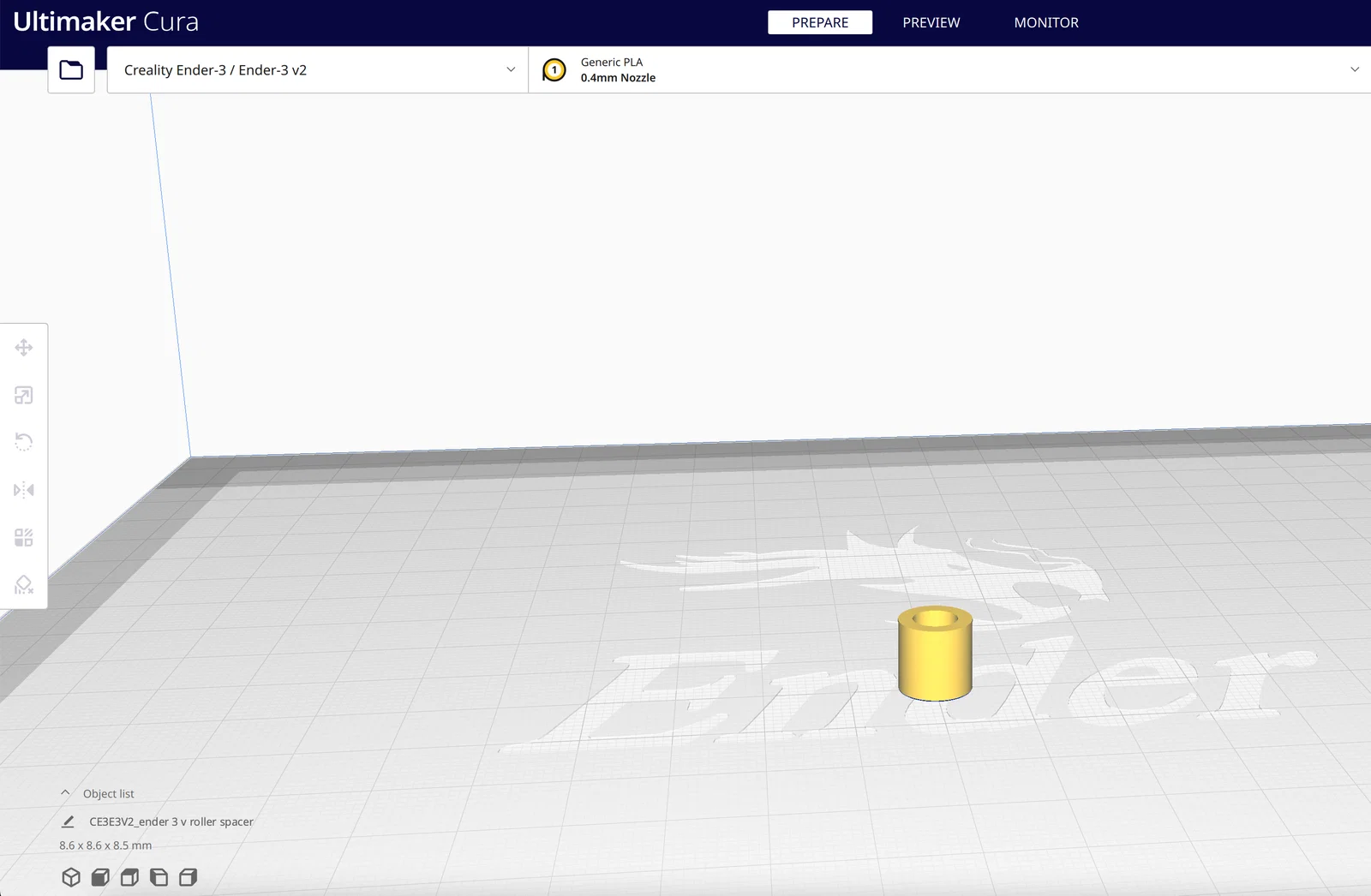This screenshot has height=896, width=1371.
Task: Select the Support Blocker tool
Action: [24, 585]
